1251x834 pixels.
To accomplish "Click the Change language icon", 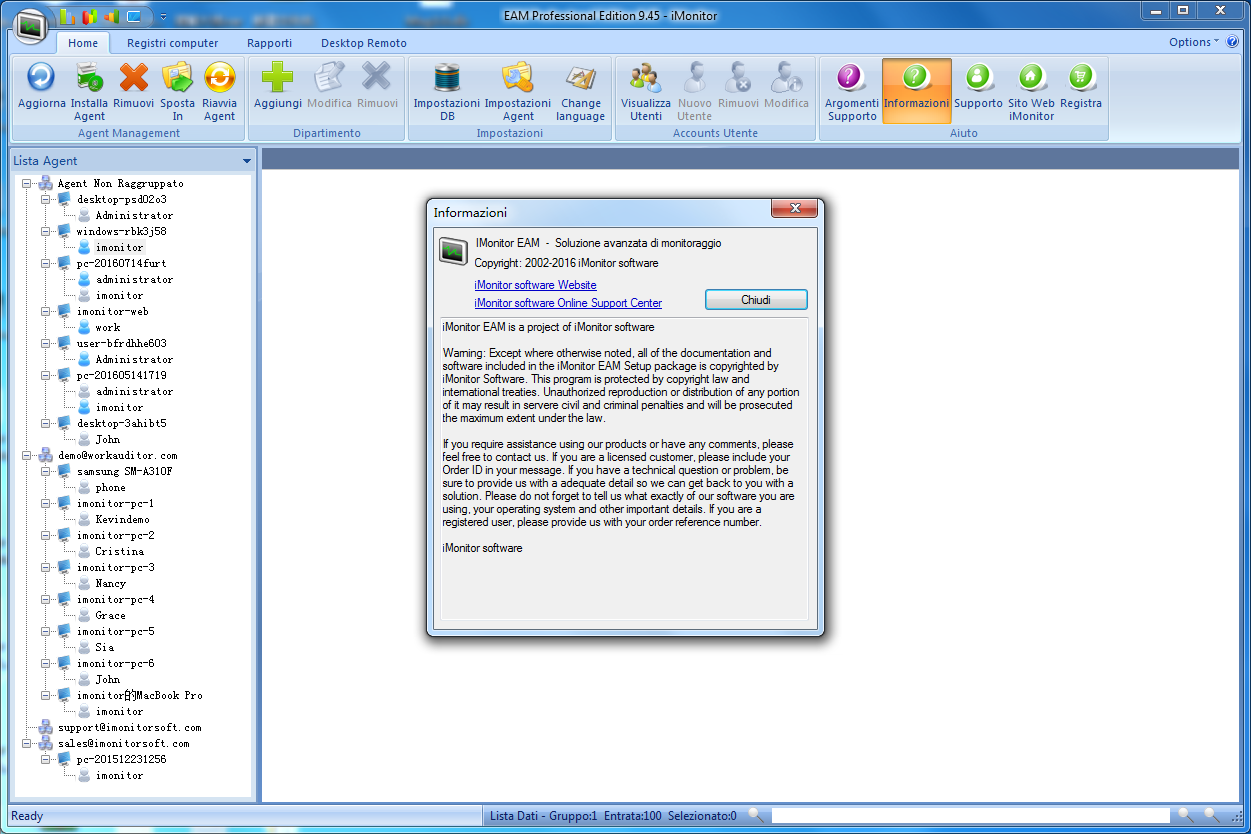I will pyautogui.click(x=581, y=78).
